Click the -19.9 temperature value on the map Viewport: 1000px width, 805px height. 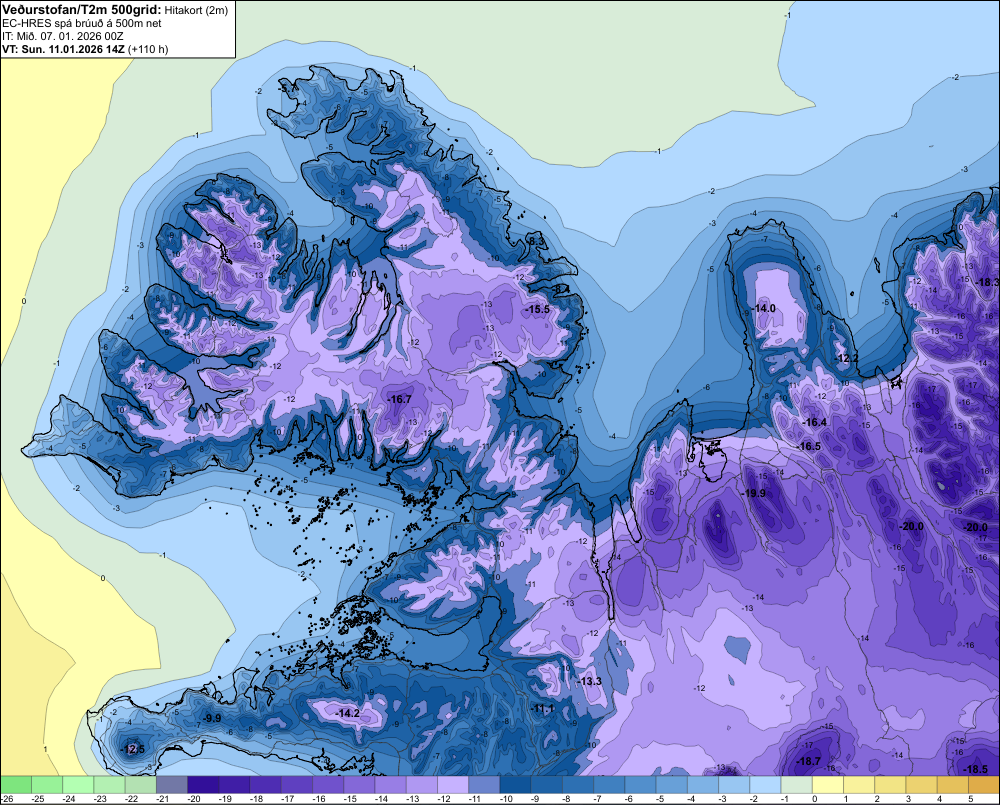753,493
